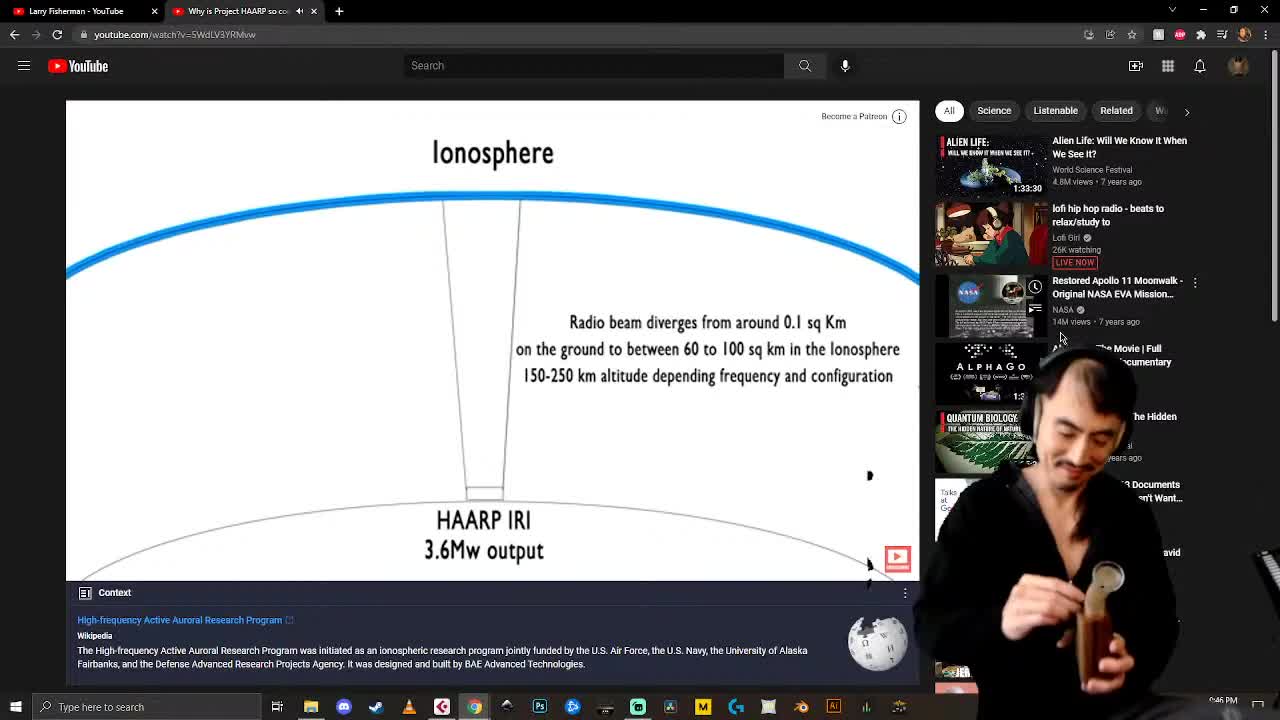Open the Alien Life video thumbnail
This screenshot has width=1280, height=720.
coord(991,165)
